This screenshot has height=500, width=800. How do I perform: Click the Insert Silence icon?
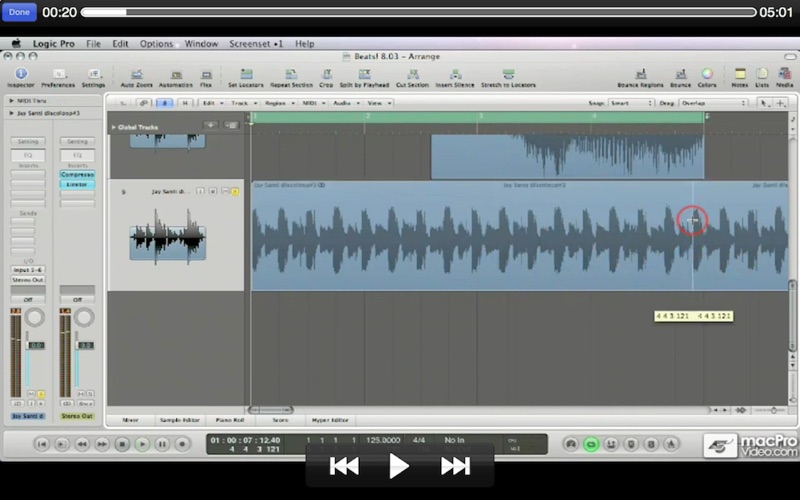pyautogui.click(x=455, y=74)
